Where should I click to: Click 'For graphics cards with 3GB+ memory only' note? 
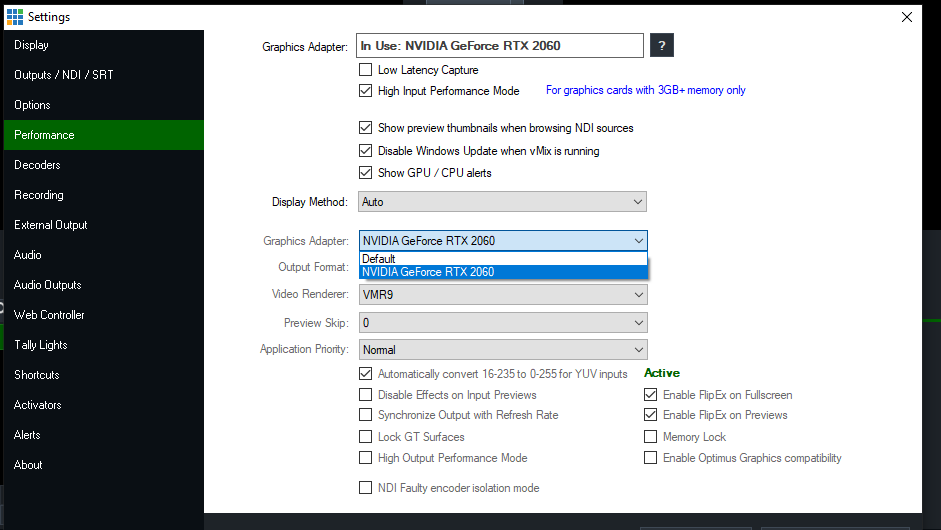click(x=646, y=90)
